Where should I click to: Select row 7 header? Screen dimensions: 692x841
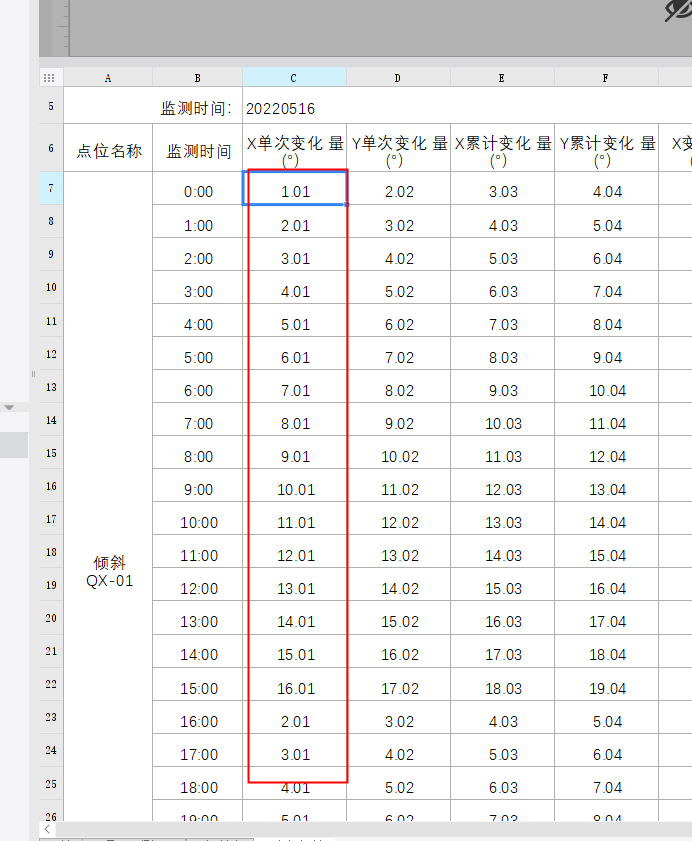[x=51, y=188]
